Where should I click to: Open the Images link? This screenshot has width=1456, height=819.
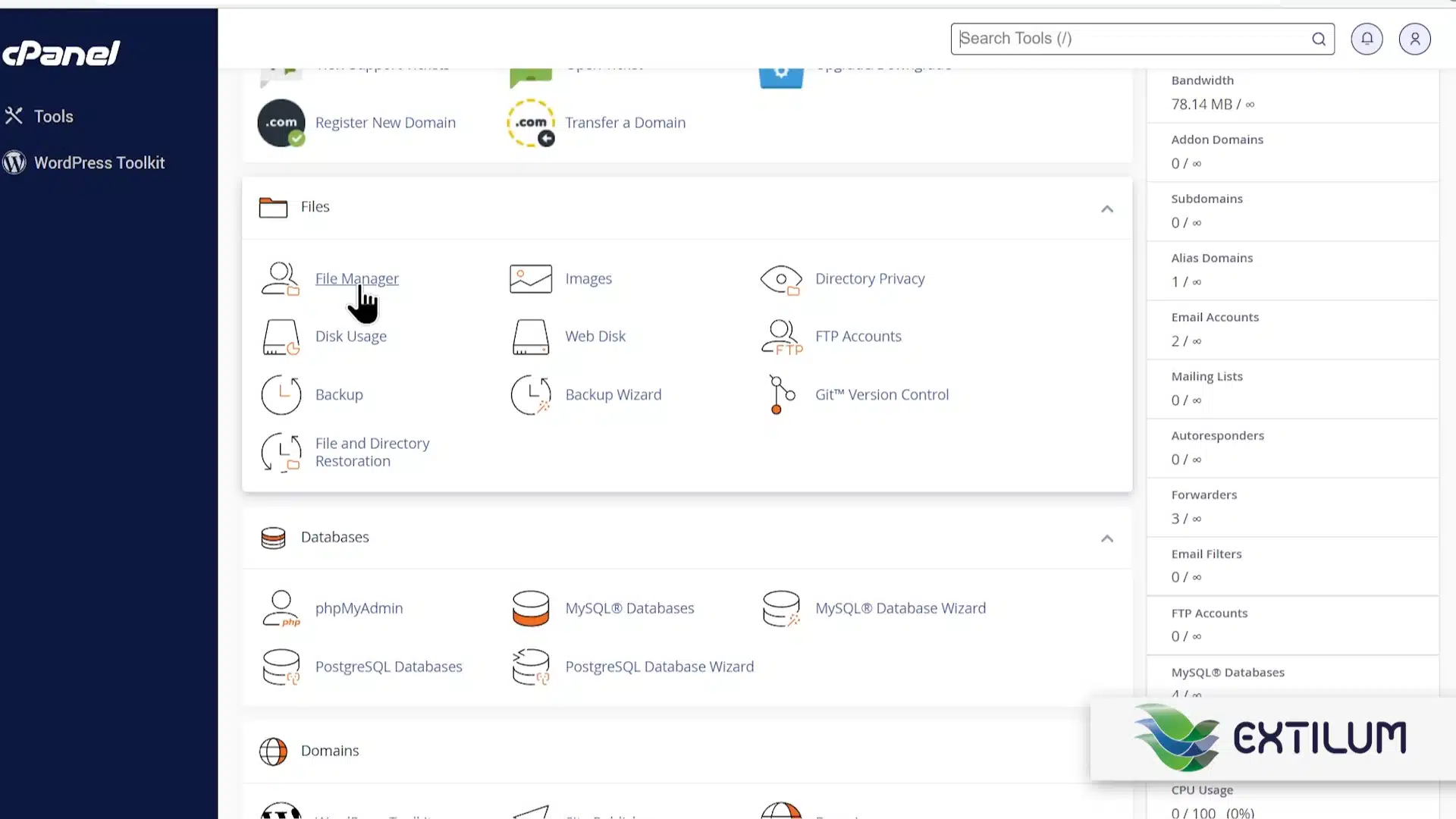click(588, 279)
